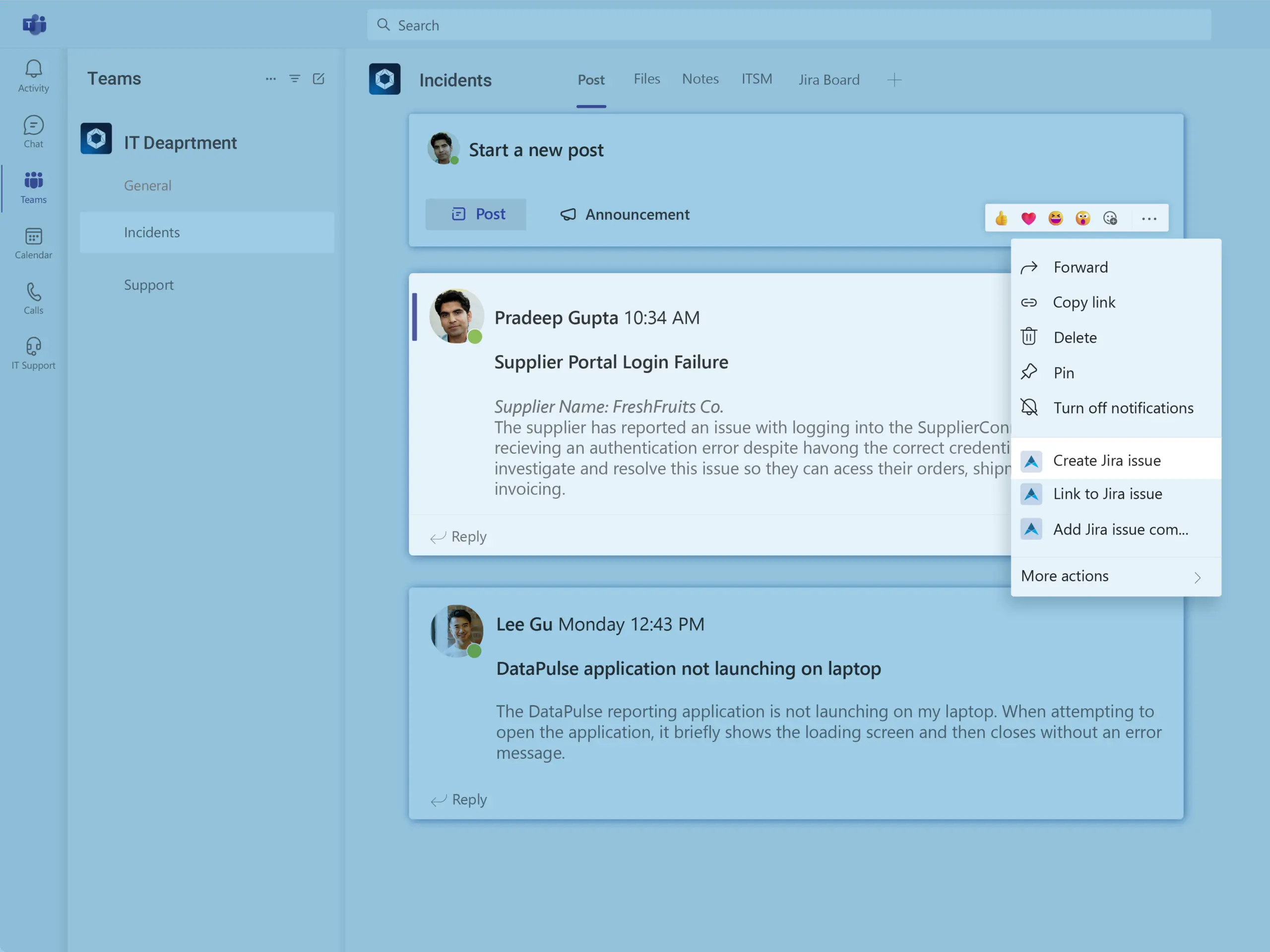The image size is (1270, 952).
Task: Open the Notes tab
Action: (x=700, y=79)
